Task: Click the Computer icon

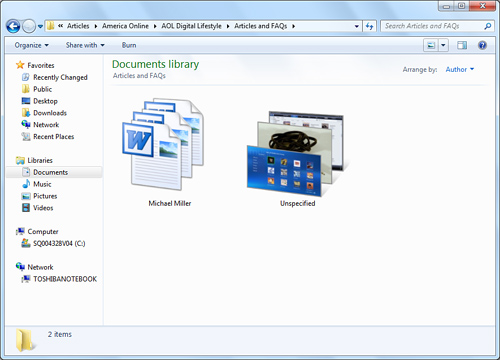Action: click(x=20, y=231)
